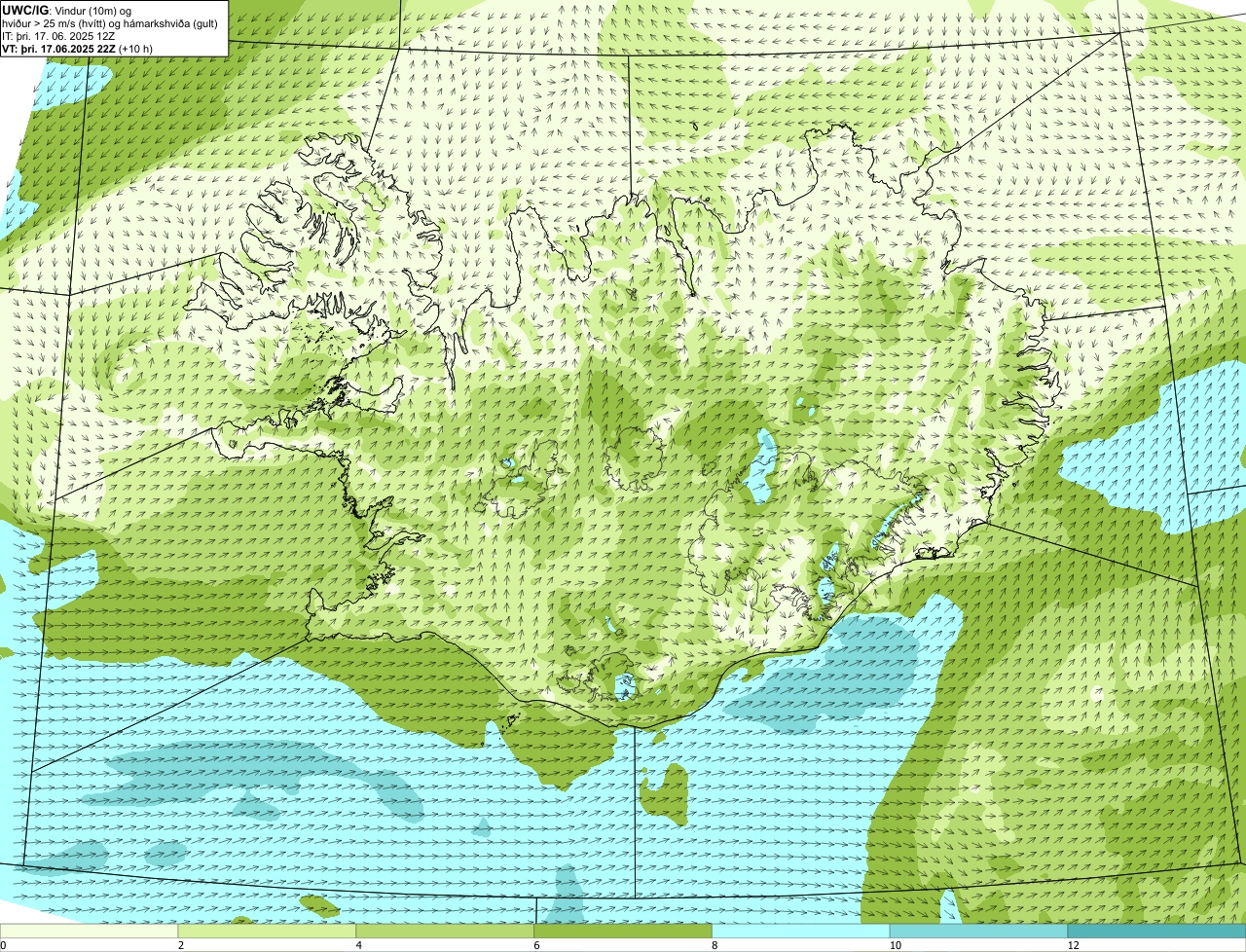1246x952 pixels.
Task: Click the darkest teal swatch above 12 m/s
Action: [x=1157, y=931]
